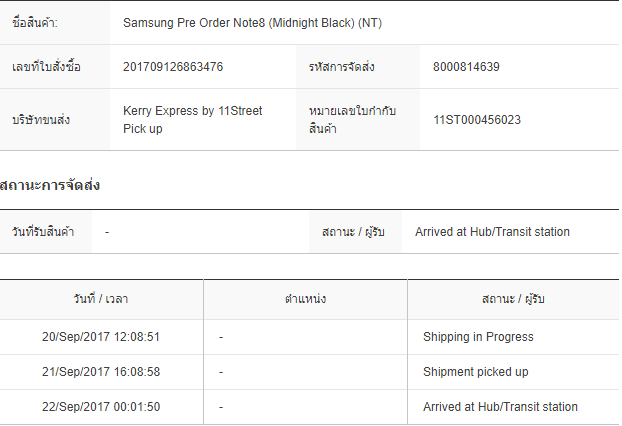Click the Shipment picked up status
Screen dimensions: 622x426
pyautogui.click(x=475, y=372)
